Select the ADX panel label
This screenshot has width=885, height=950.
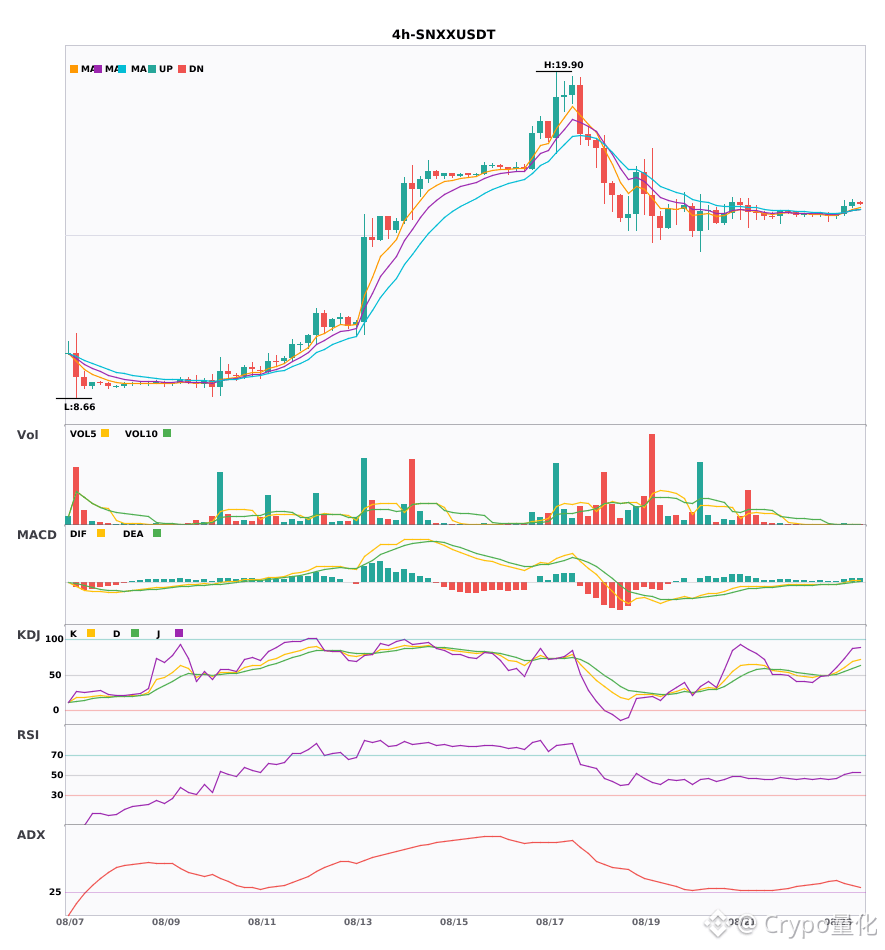tap(31, 834)
